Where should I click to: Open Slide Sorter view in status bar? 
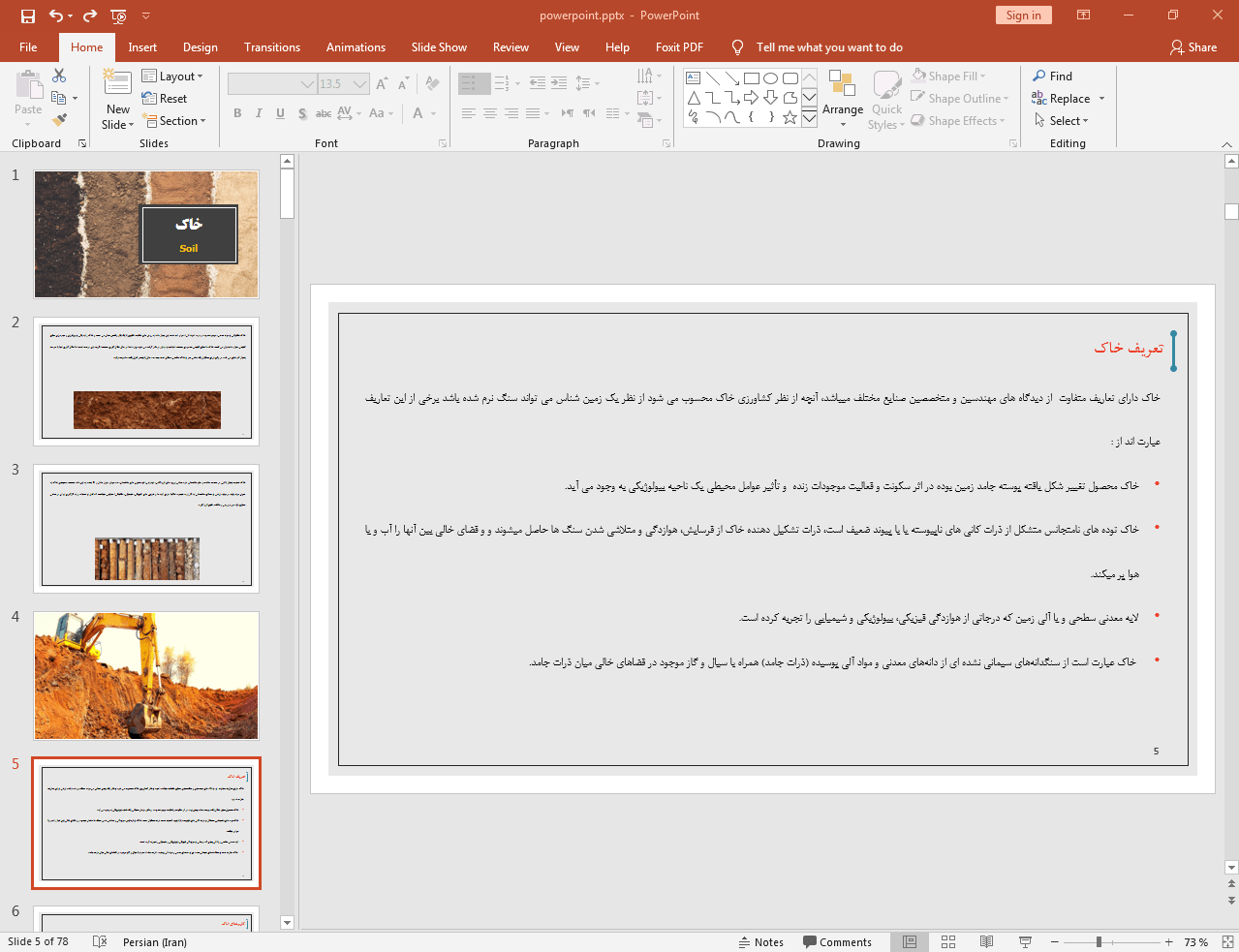click(948, 941)
